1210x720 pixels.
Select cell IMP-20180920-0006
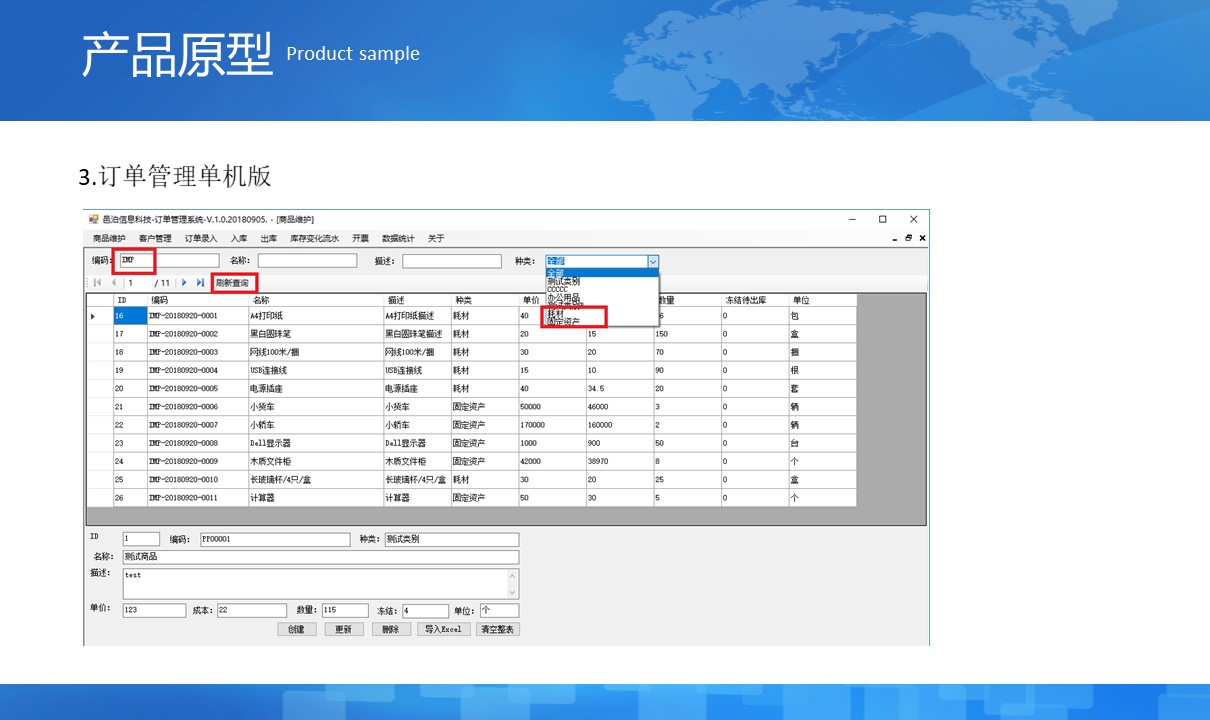(x=198, y=407)
